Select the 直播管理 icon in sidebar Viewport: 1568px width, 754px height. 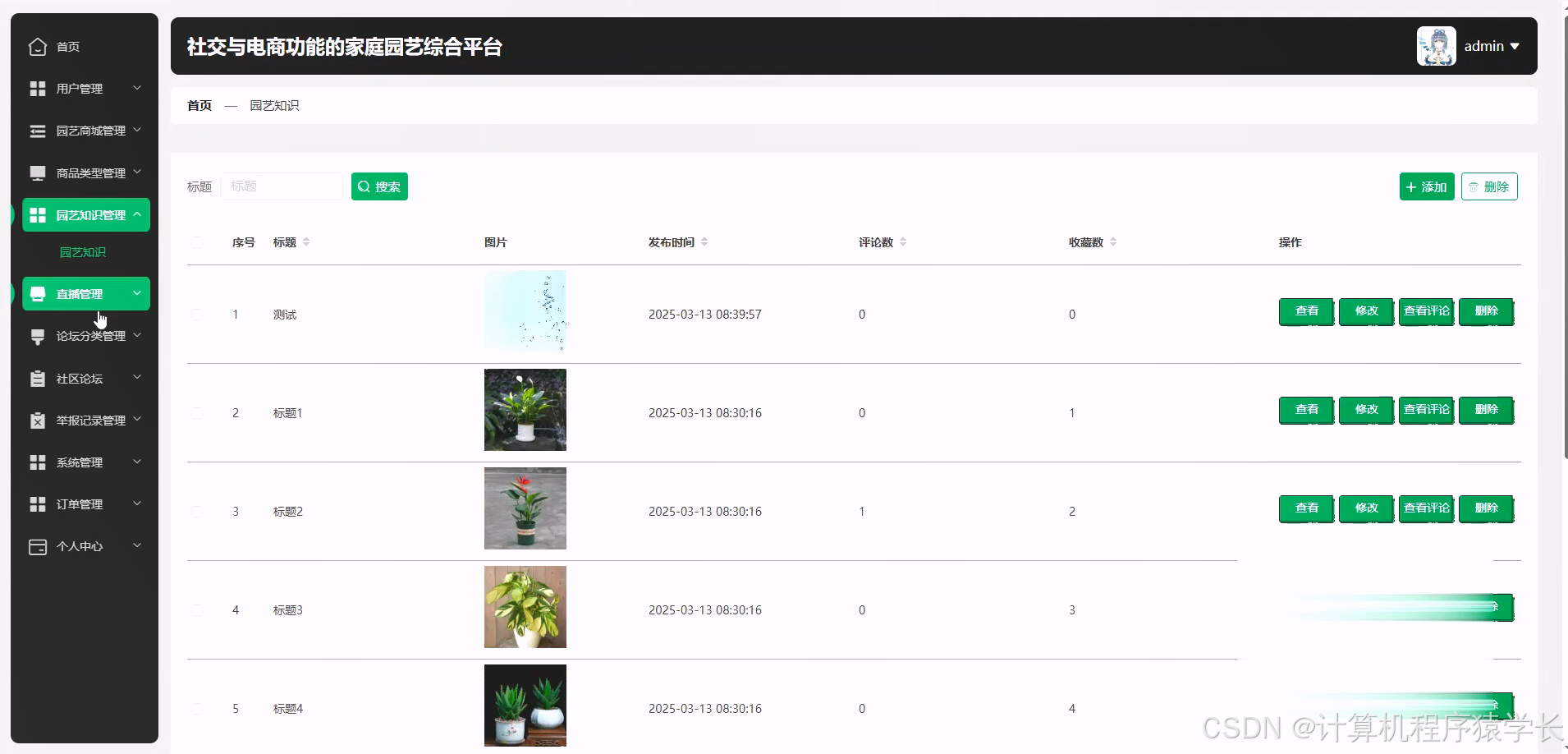click(x=37, y=293)
